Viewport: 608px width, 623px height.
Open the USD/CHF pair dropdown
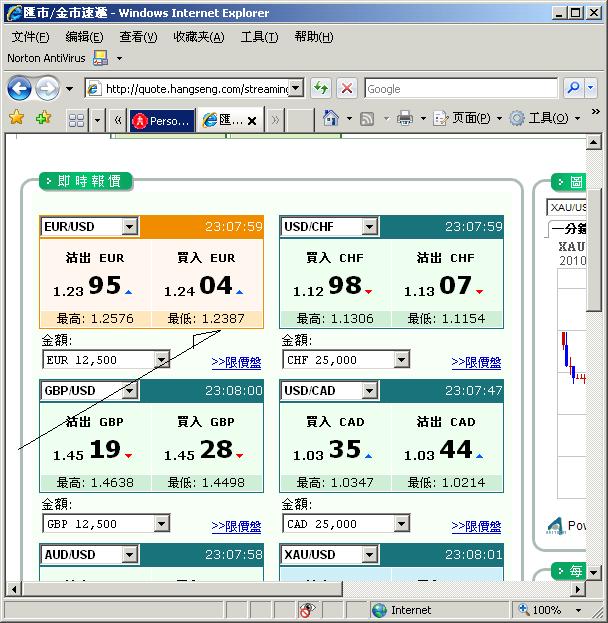click(x=369, y=227)
